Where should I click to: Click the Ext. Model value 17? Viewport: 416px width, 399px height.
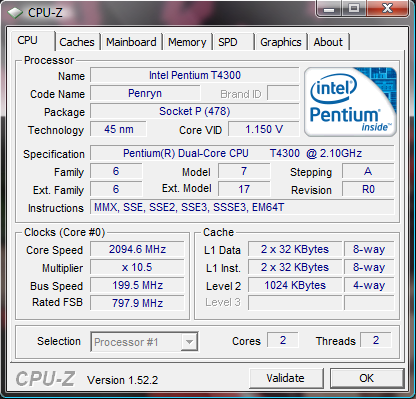point(244,189)
